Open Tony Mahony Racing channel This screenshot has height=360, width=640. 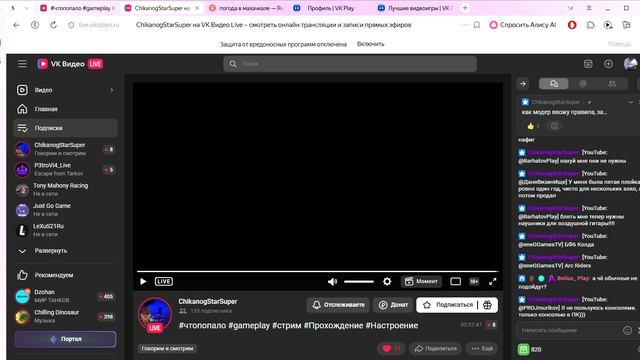click(65, 189)
